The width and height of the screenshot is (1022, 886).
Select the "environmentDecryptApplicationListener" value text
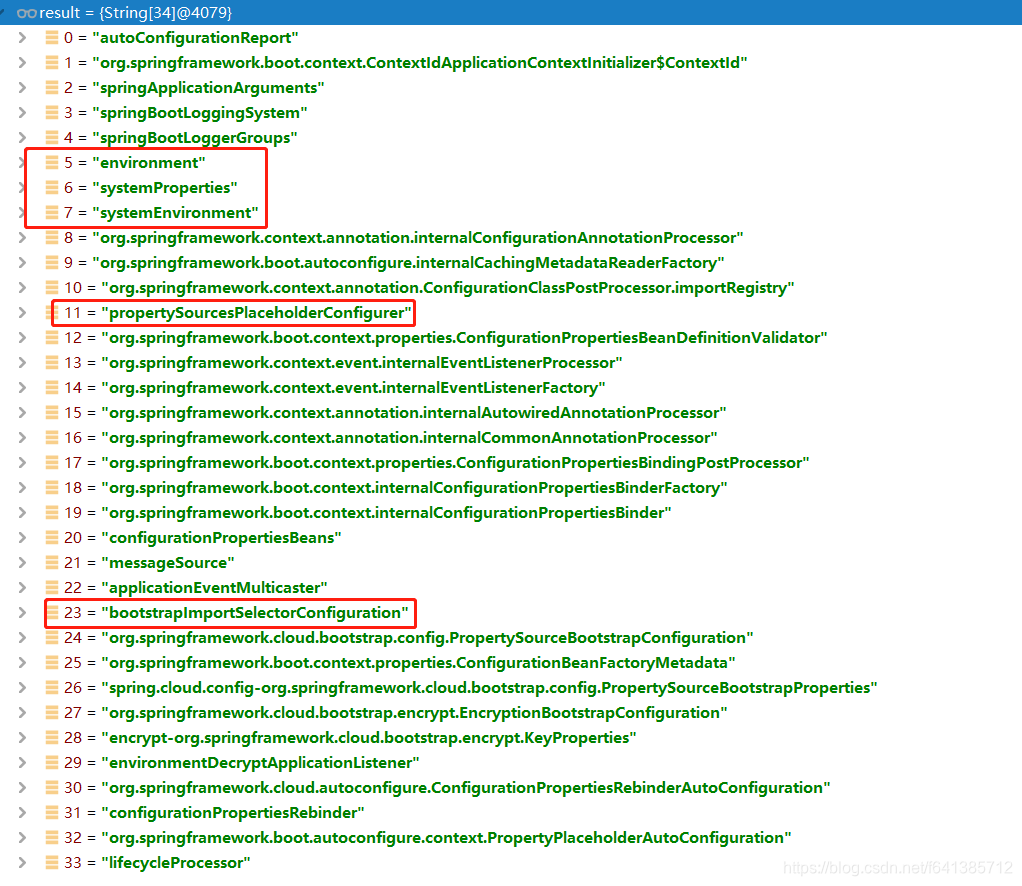pos(260,763)
